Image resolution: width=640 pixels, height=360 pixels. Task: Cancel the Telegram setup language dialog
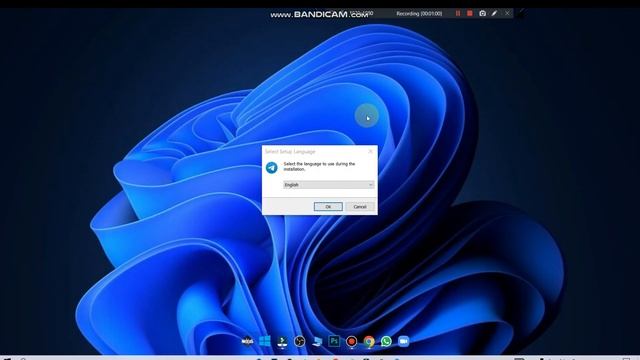pyautogui.click(x=360, y=207)
